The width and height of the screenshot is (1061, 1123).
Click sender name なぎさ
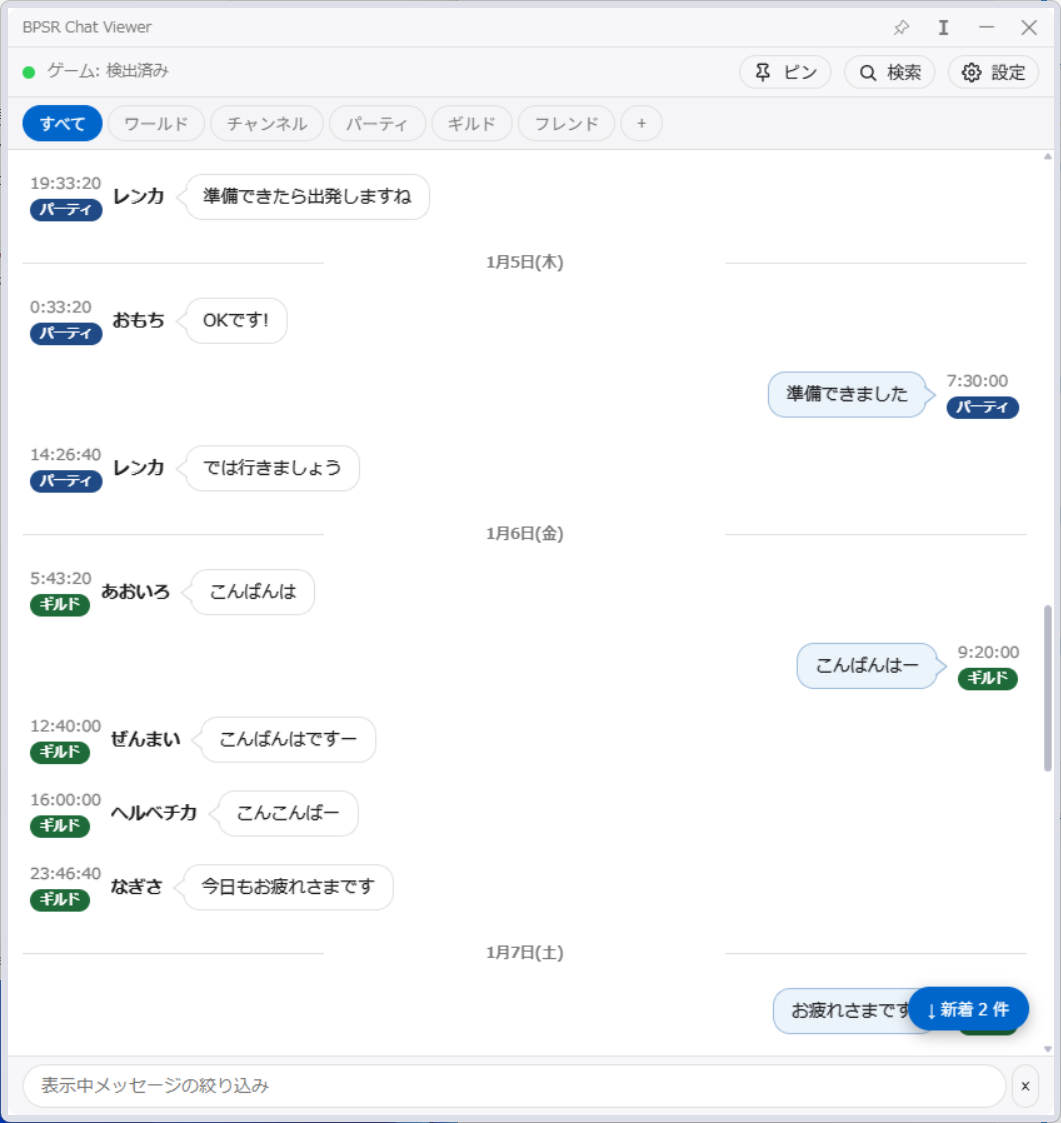click(136, 887)
